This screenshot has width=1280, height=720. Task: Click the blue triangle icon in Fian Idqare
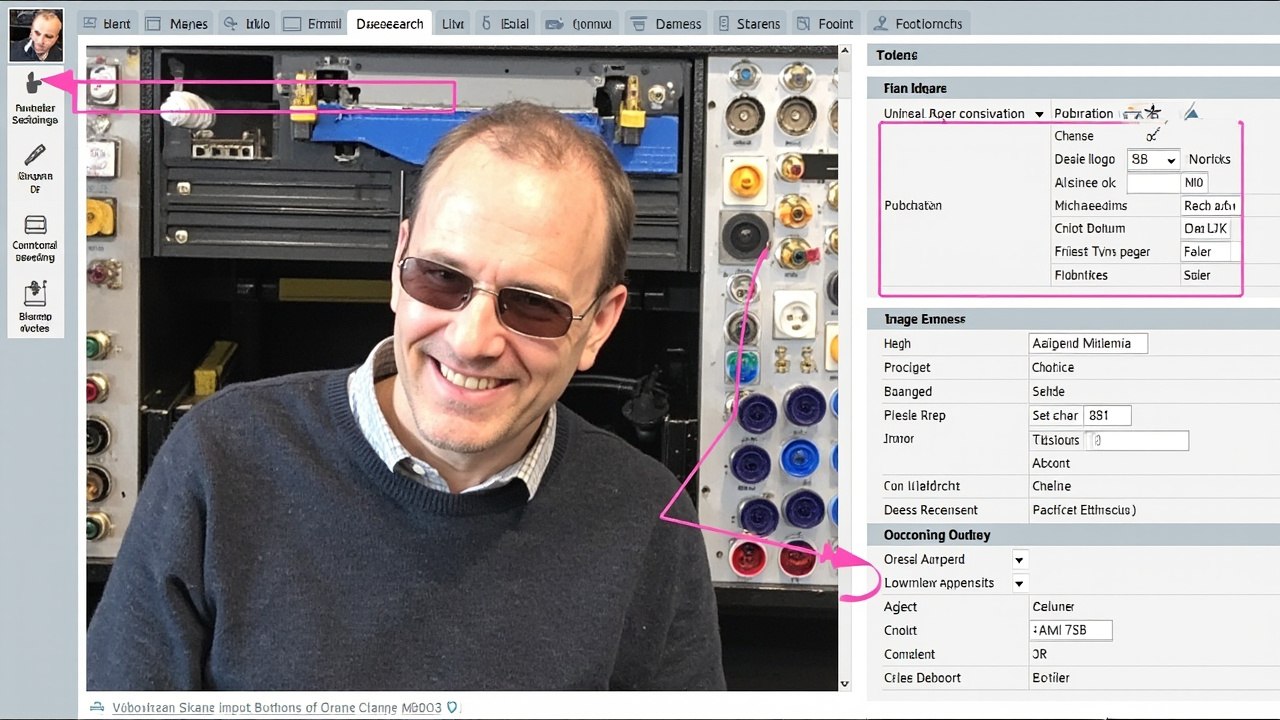[x=1191, y=113]
